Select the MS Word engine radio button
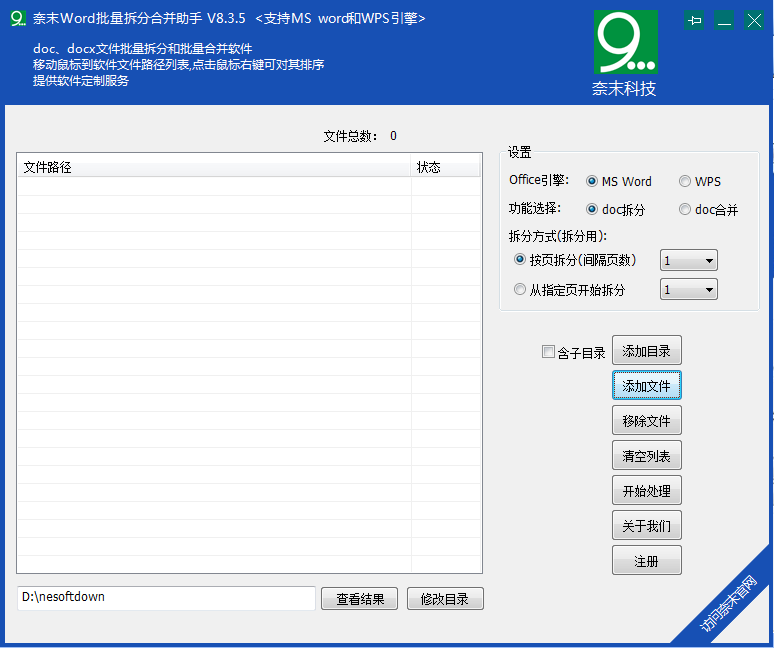Viewport: 774px width, 648px height. point(593,181)
